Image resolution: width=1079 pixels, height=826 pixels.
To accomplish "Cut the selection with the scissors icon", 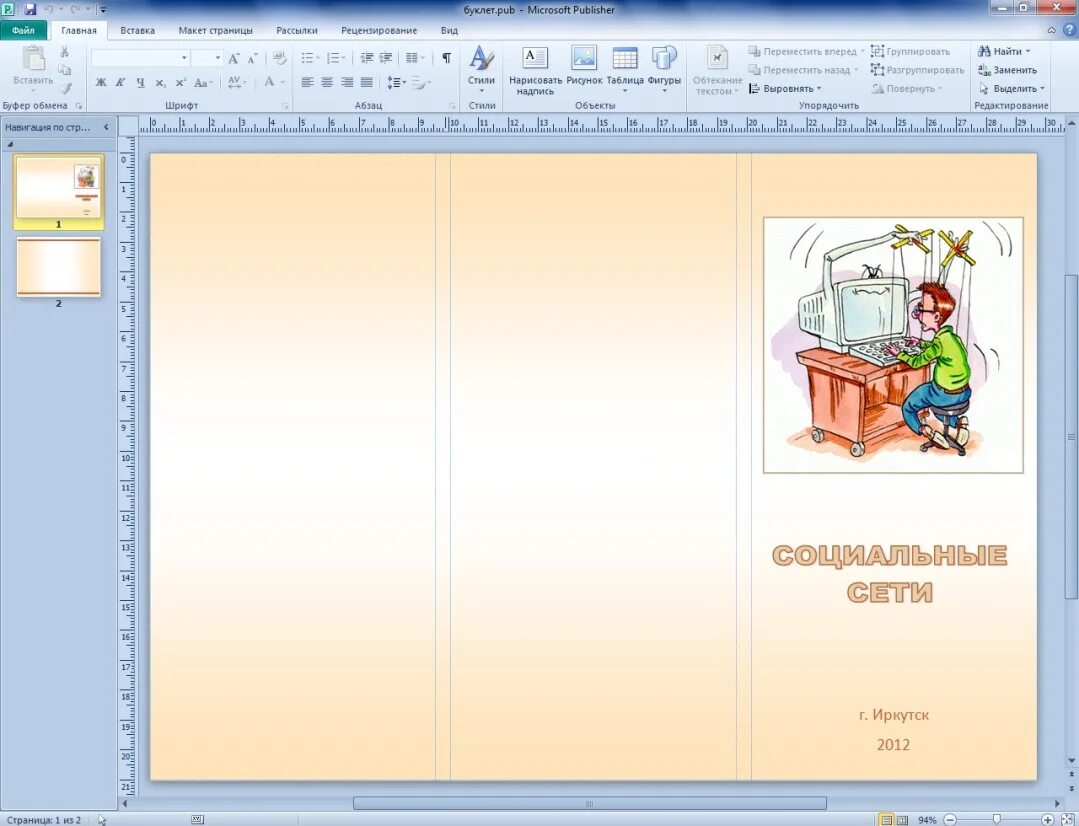I will pyautogui.click(x=64, y=52).
